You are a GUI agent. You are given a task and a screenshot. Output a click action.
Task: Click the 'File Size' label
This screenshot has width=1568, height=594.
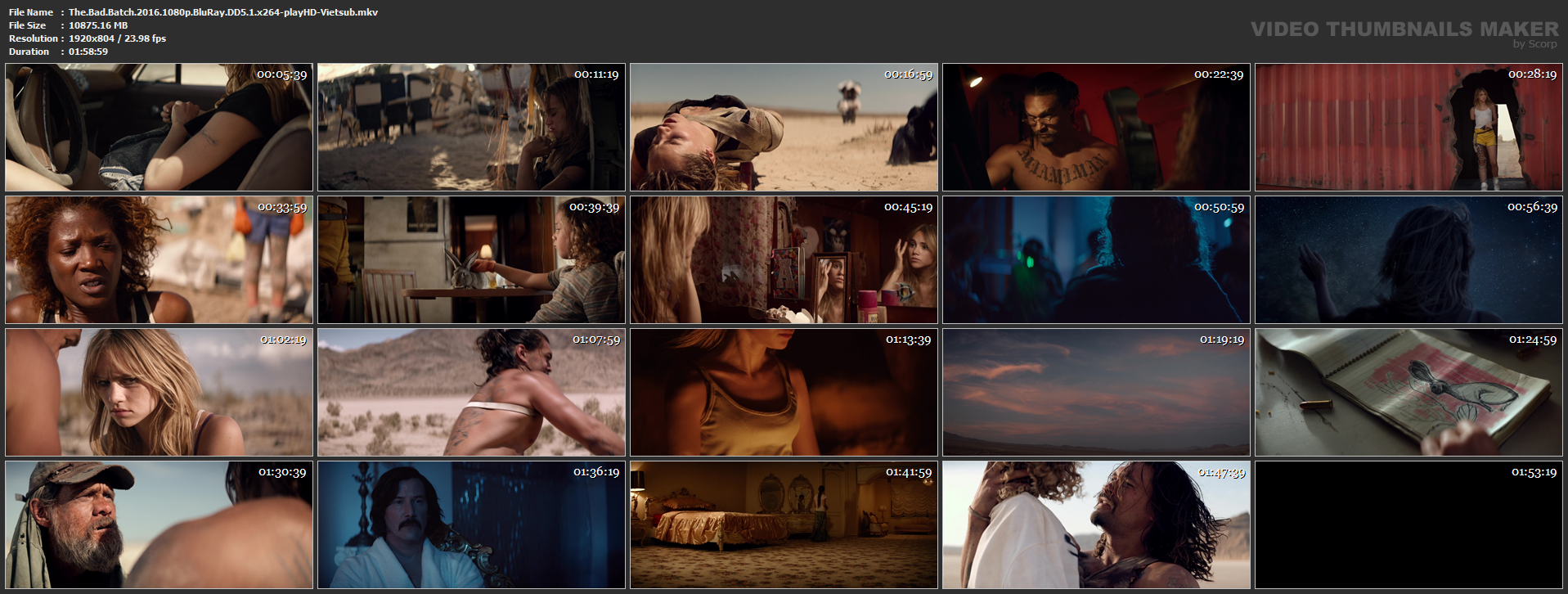click(28, 25)
